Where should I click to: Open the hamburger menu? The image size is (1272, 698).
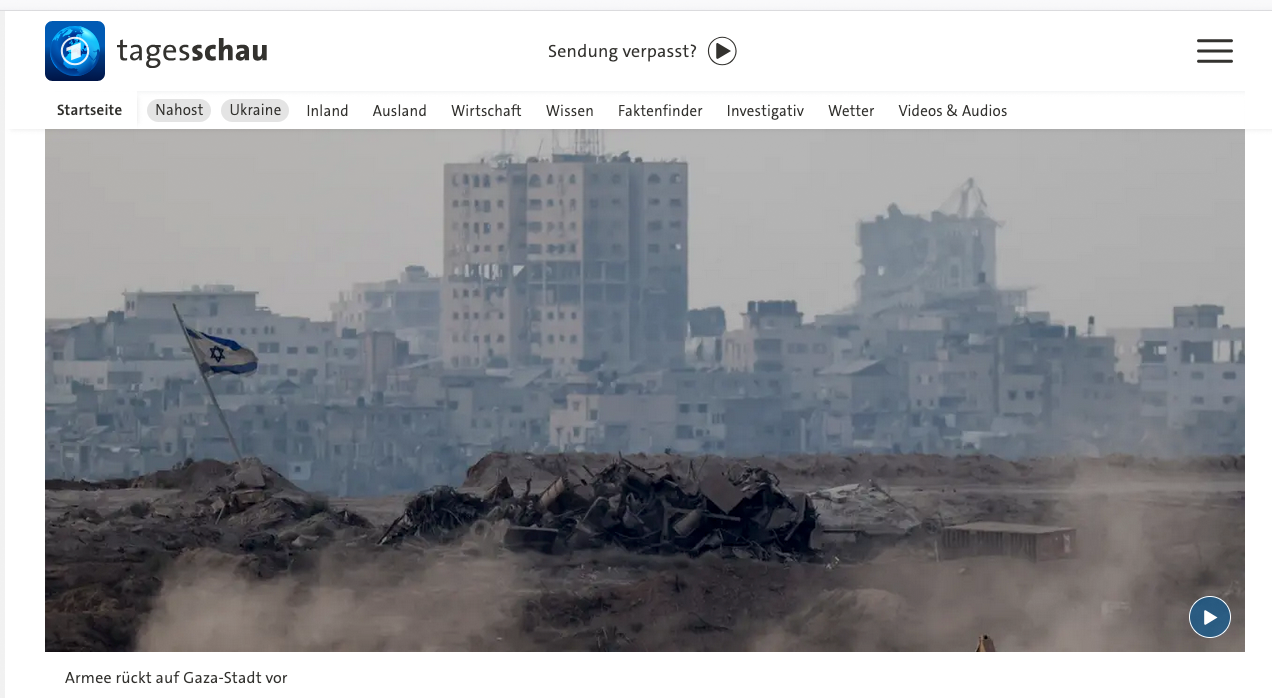click(x=1214, y=51)
